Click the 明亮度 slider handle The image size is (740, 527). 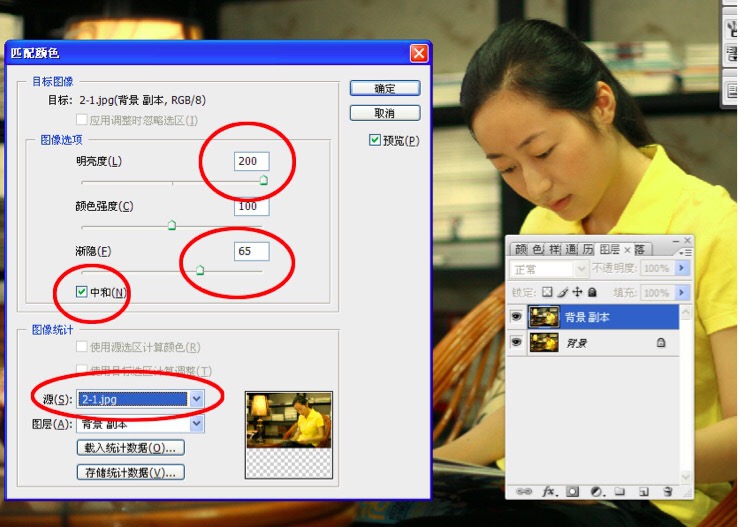(x=263, y=181)
